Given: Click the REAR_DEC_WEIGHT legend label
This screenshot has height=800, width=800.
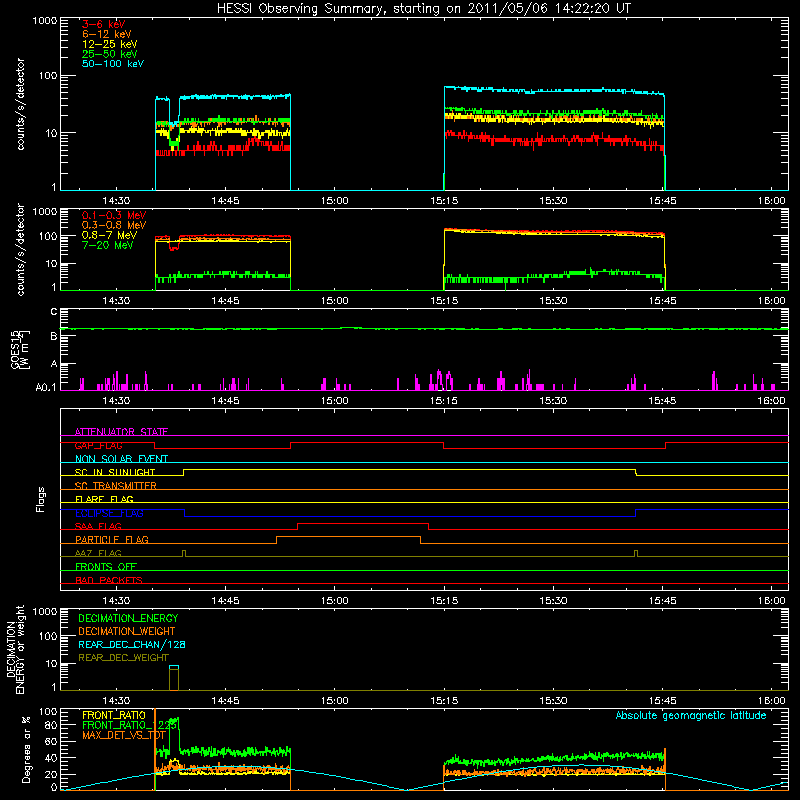Looking at the screenshot, I should 123,658.
